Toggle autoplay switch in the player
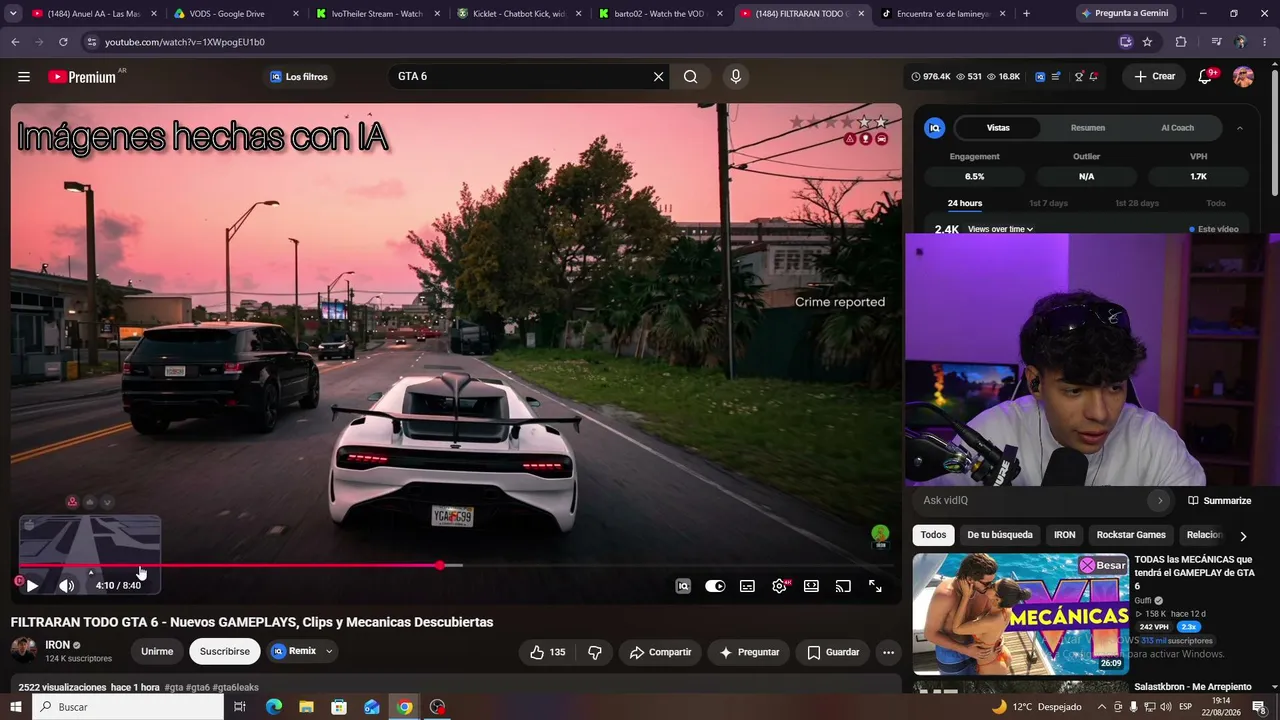Viewport: 1280px width, 720px height. (x=715, y=586)
